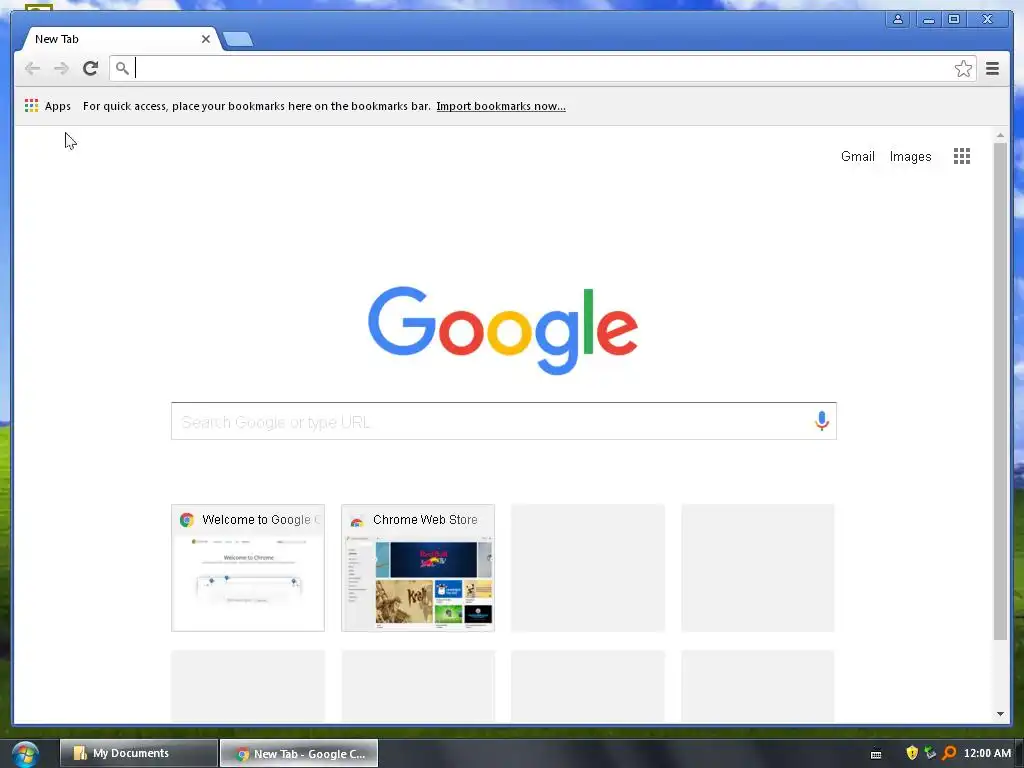
Task: Click the page scrollbar down arrow
Action: click(1000, 714)
